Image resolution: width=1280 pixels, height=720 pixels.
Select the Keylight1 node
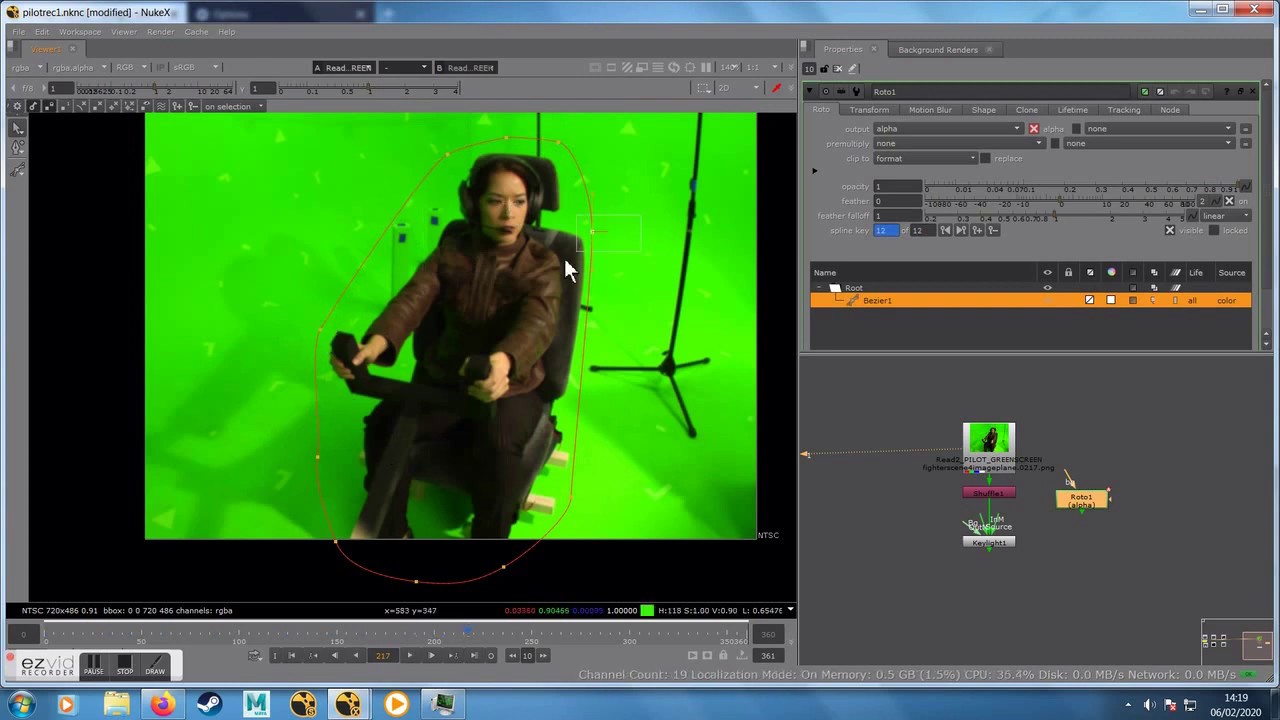click(x=989, y=543)
